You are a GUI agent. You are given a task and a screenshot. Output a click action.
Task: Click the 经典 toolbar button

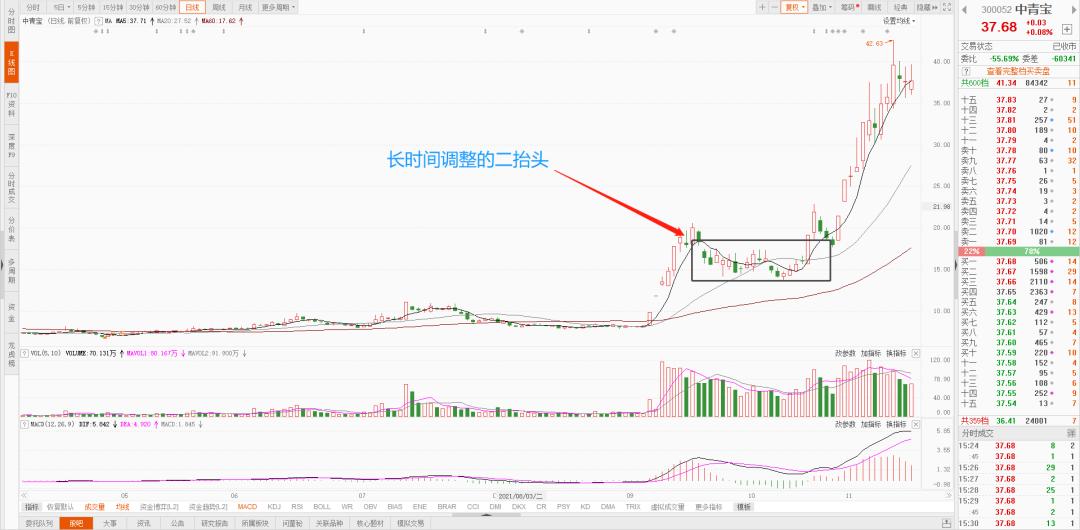pyautogui.click(x=901, y=7)
